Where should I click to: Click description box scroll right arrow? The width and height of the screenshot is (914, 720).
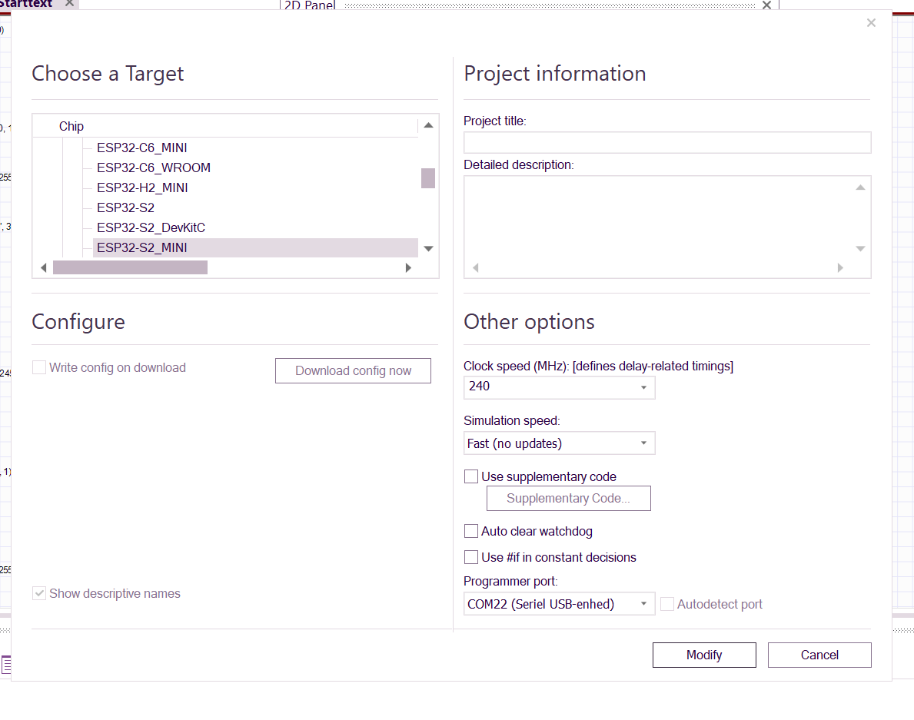[x=840, y=268]
